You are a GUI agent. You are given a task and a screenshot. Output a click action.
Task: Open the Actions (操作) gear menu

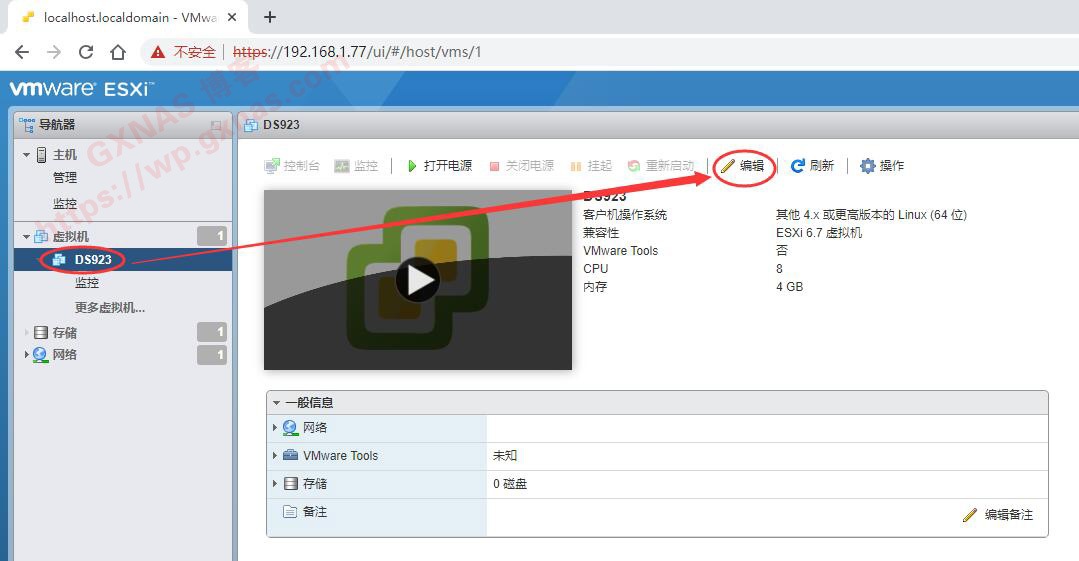coord(881,166)
